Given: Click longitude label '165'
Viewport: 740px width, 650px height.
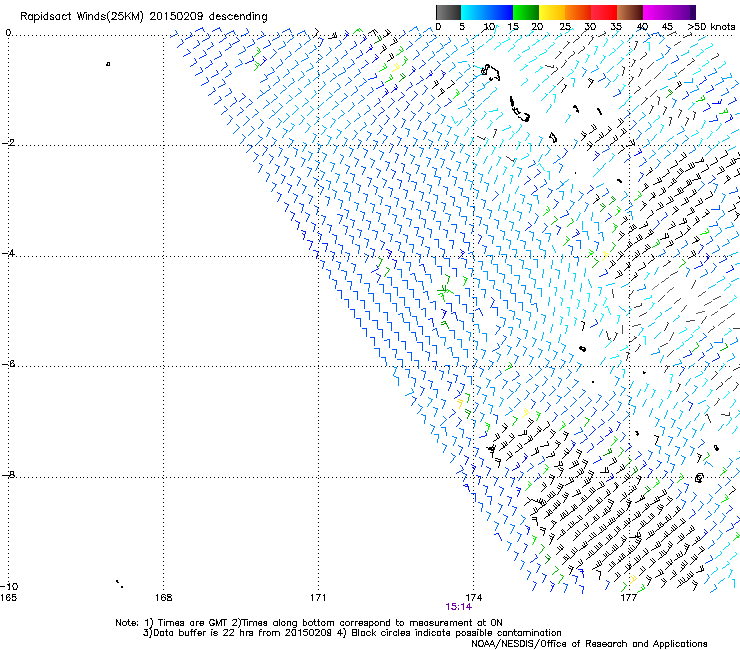Looking at the screenshot, I should tap(8, 598).
